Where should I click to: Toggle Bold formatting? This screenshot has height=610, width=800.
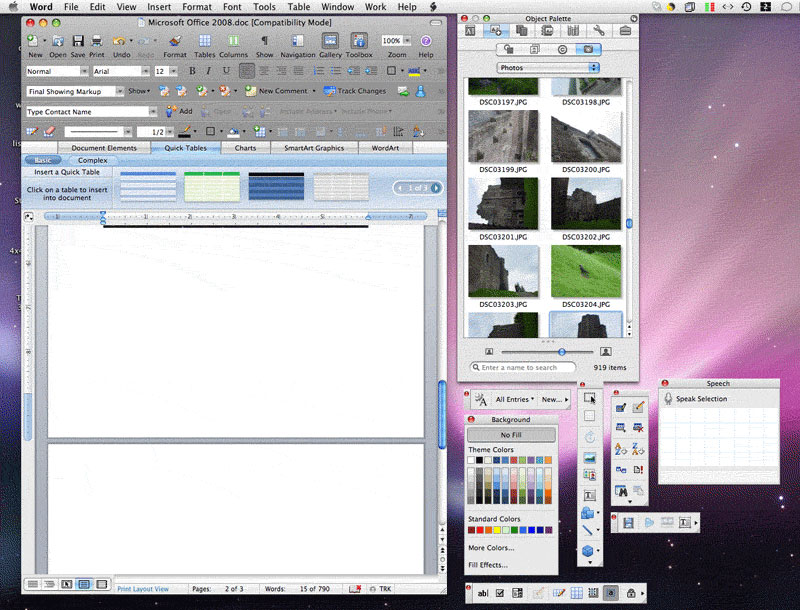[x=192, y=71]
